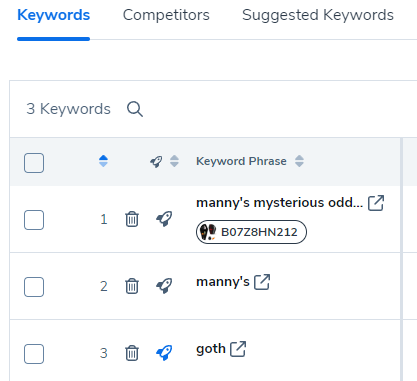Sort by the rocket boost column

pyautogui.click(x=174, y=161)
